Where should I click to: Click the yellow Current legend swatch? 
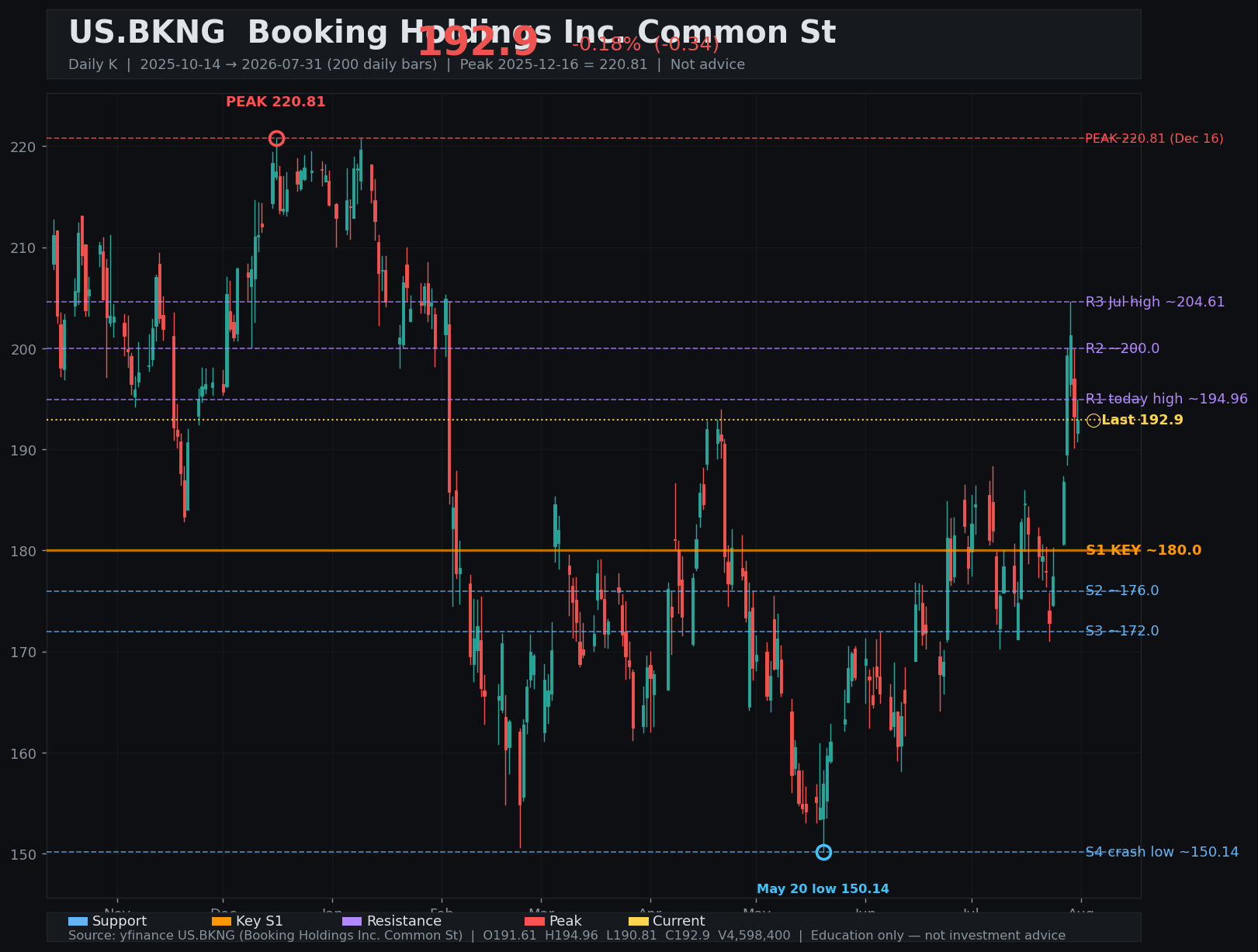[x=638, y=921]
